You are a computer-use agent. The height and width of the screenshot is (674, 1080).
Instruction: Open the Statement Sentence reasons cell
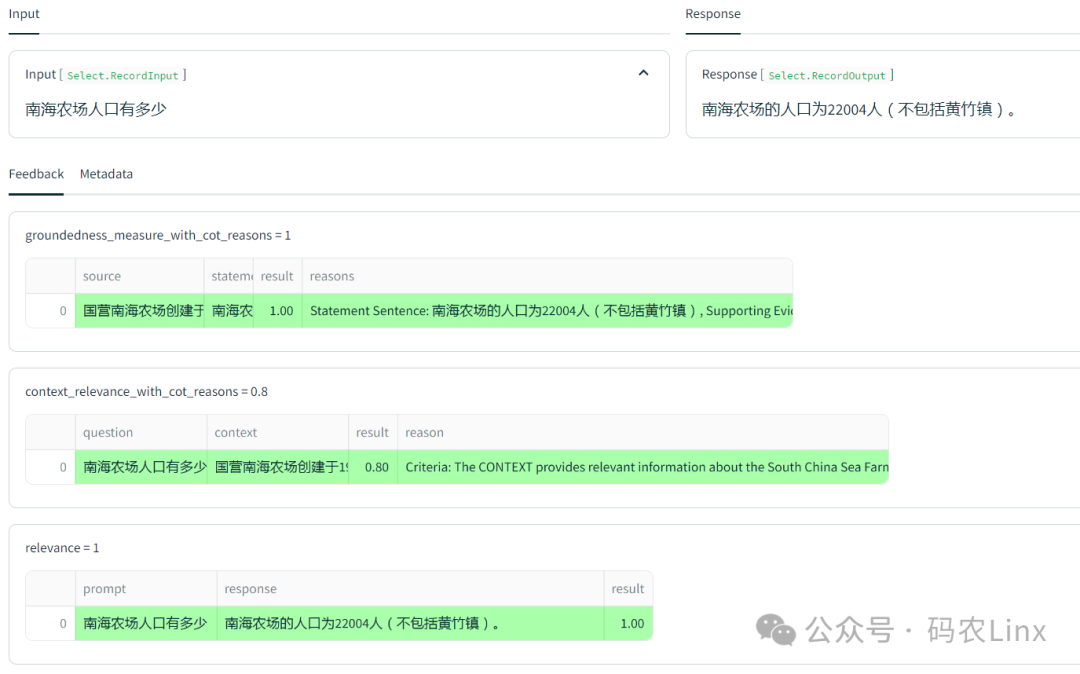[546, 311]
